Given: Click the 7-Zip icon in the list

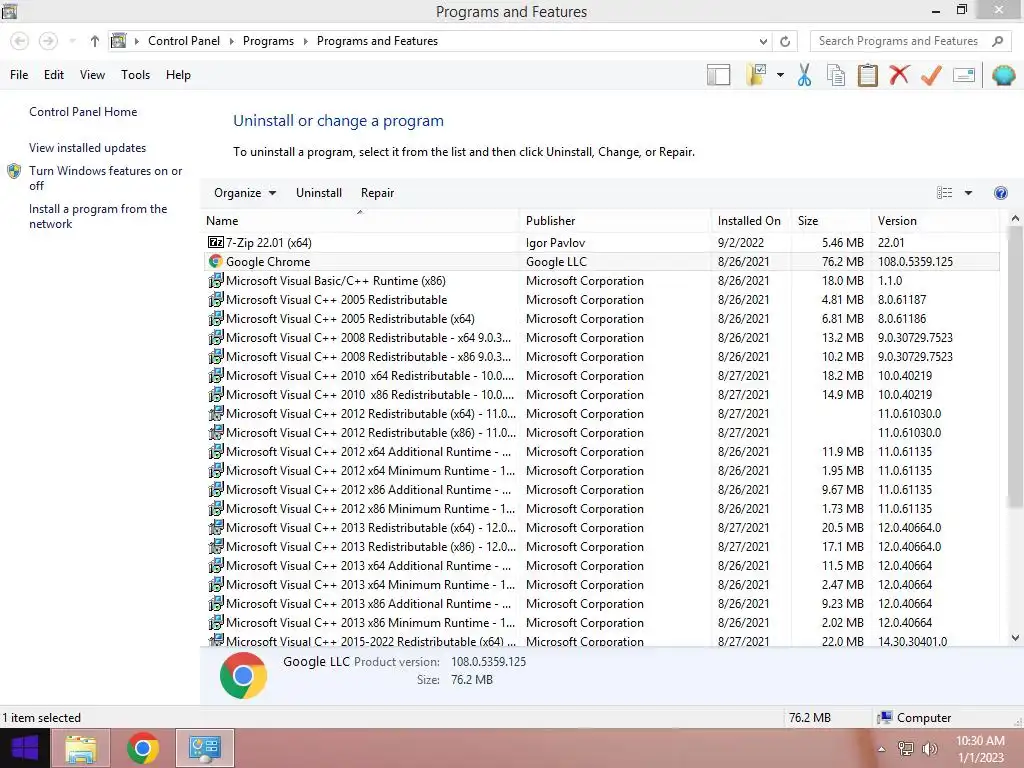Looking at the screenshot, I should (216, 242).
